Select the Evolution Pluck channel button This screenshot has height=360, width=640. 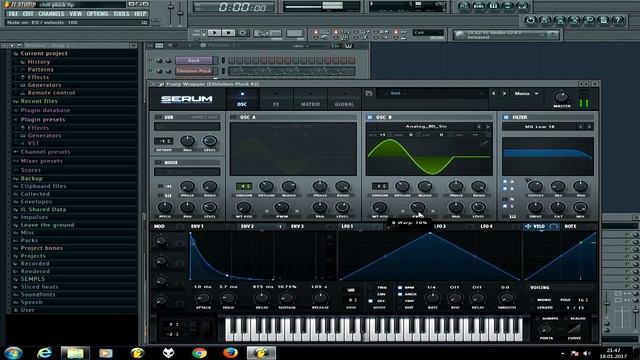[194, 71]
